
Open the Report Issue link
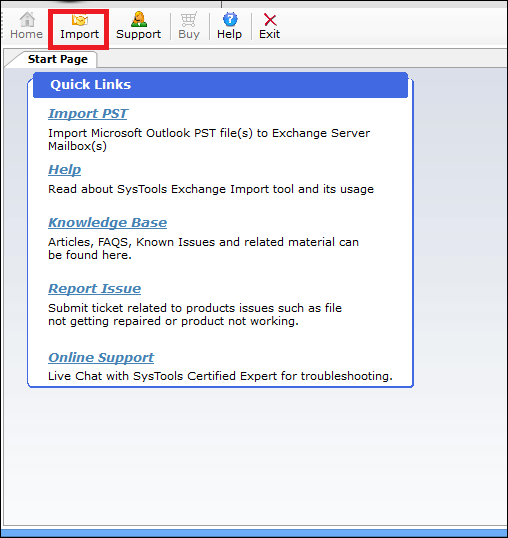(94, 289)
